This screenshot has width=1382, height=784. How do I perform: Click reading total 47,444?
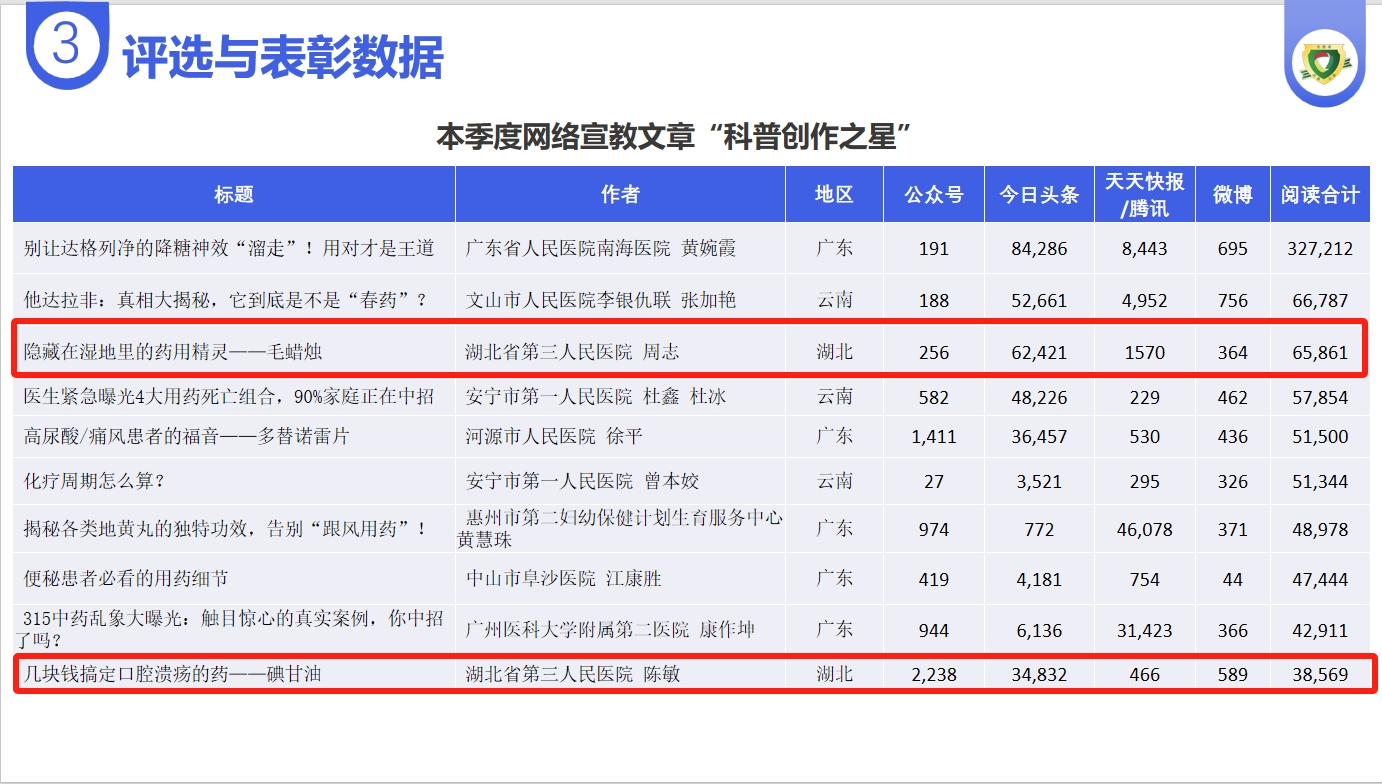click(x=1320, y=579)
